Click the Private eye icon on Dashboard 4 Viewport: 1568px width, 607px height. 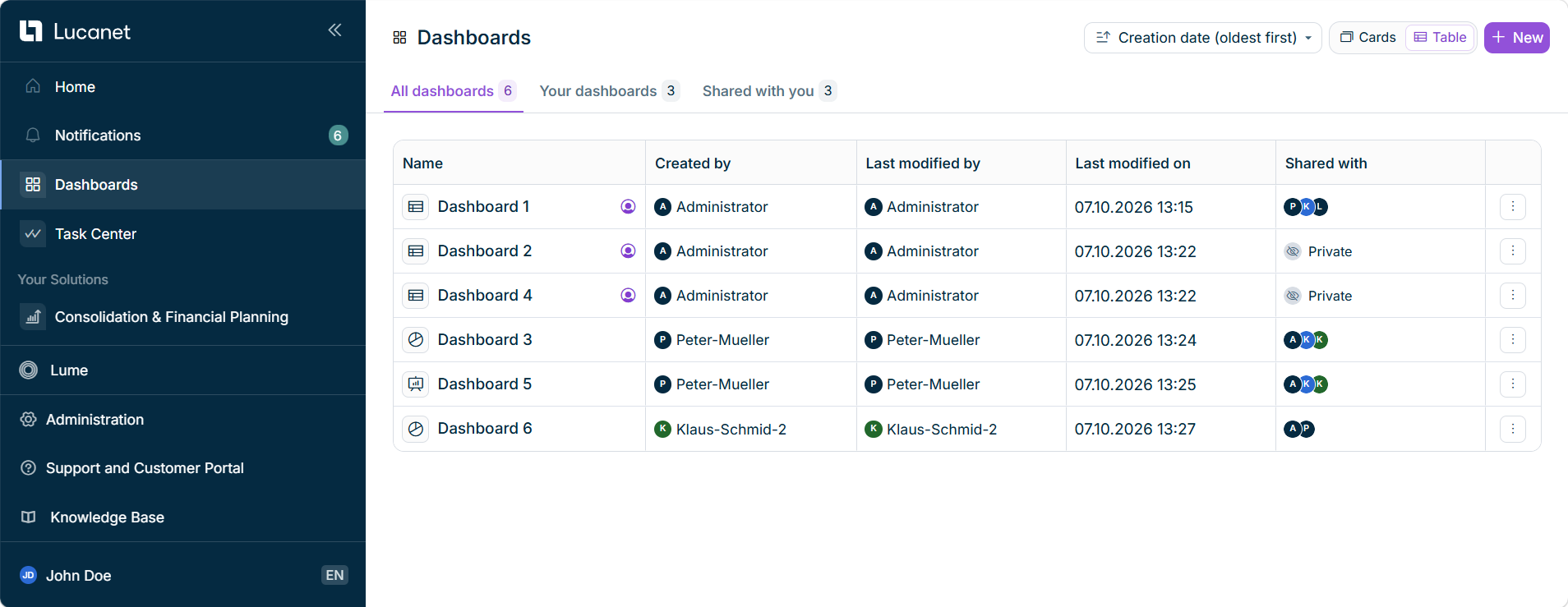pos(1293,296)
